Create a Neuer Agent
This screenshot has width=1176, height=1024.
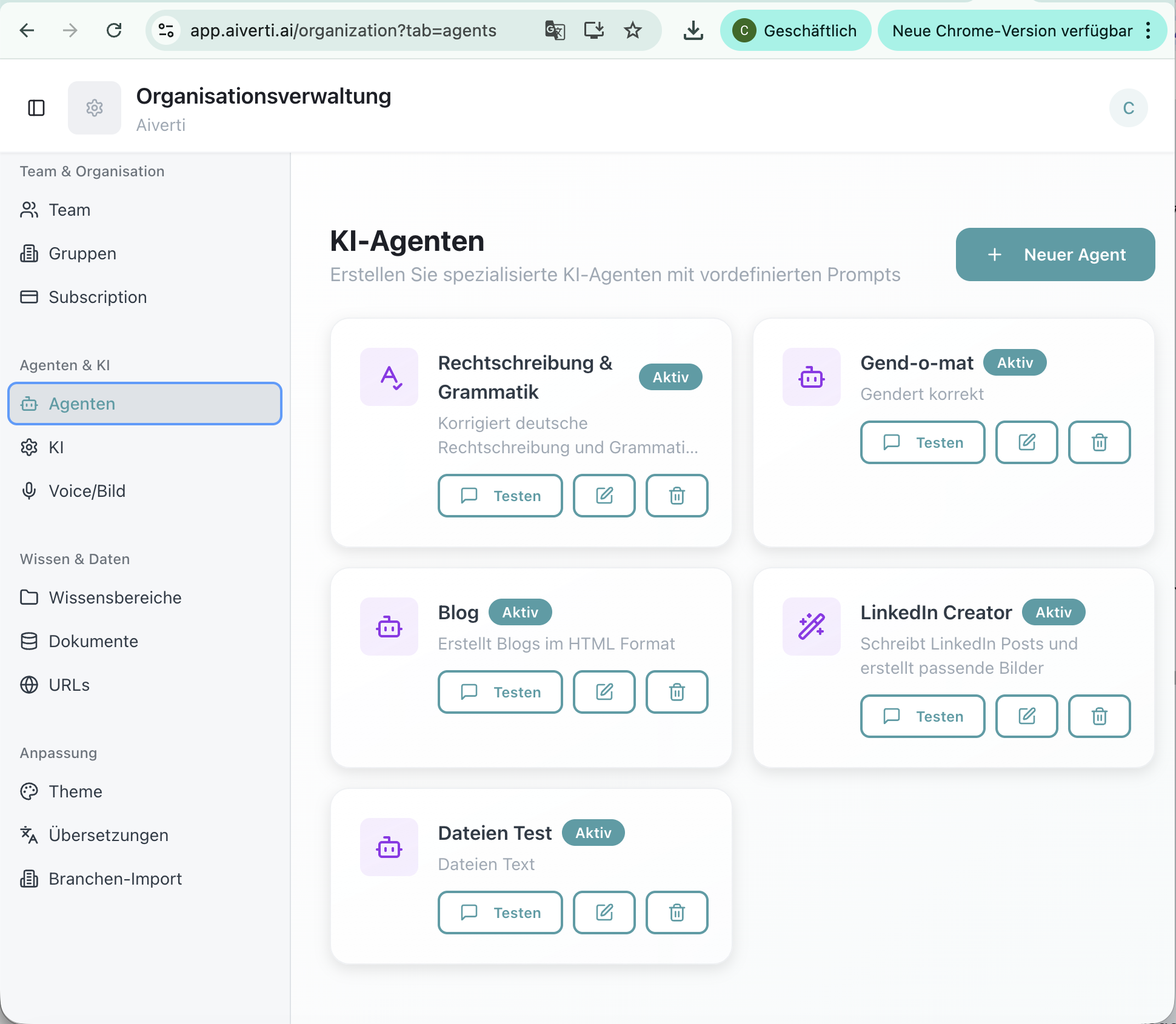click(x=1055, y=254)
